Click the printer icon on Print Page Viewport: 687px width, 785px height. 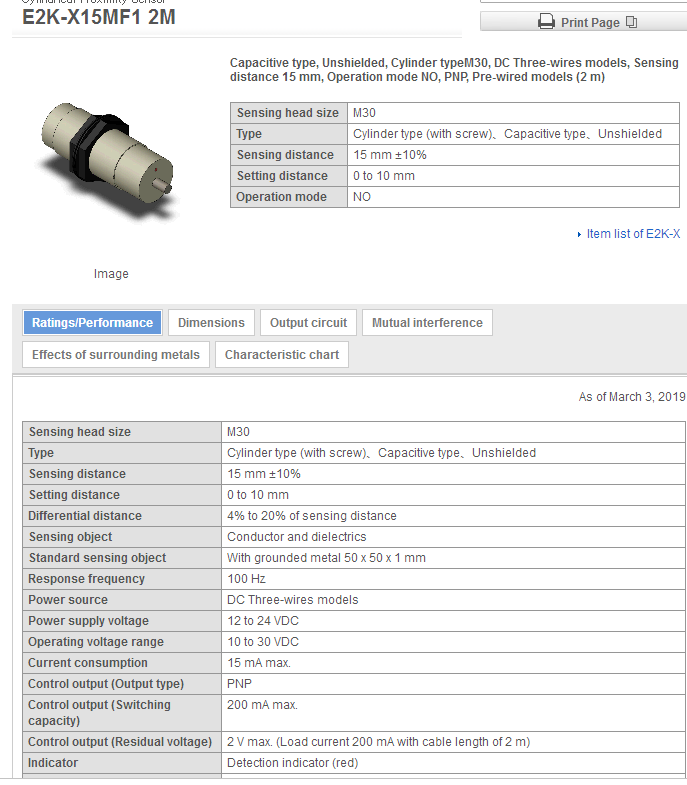point(546,22)
